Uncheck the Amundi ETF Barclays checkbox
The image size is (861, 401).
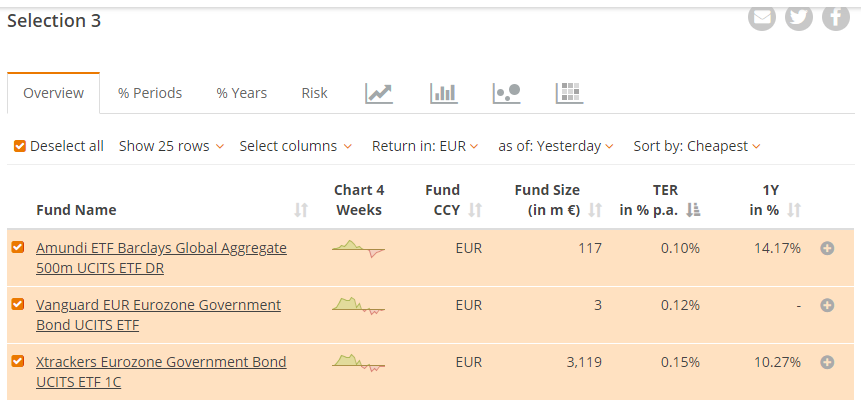(18, 247)
